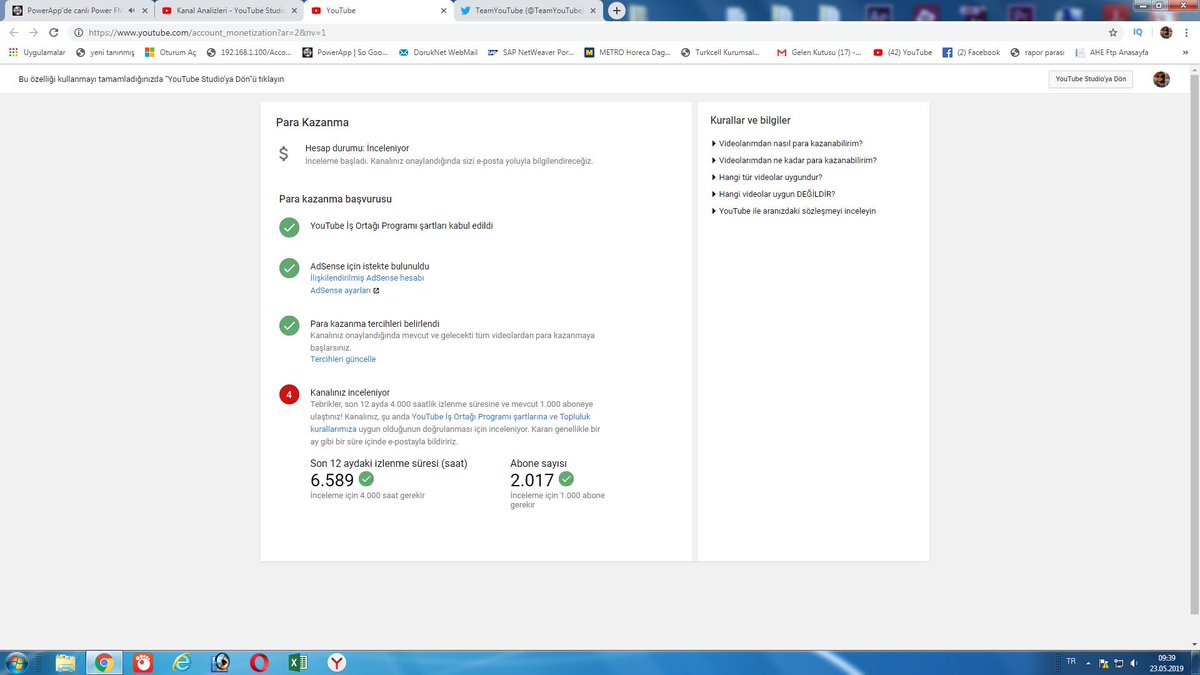This screenshot has width=1200, height=675.
Task: Click the 'Para Kazanma' heading
Action: tap(312, 122)
